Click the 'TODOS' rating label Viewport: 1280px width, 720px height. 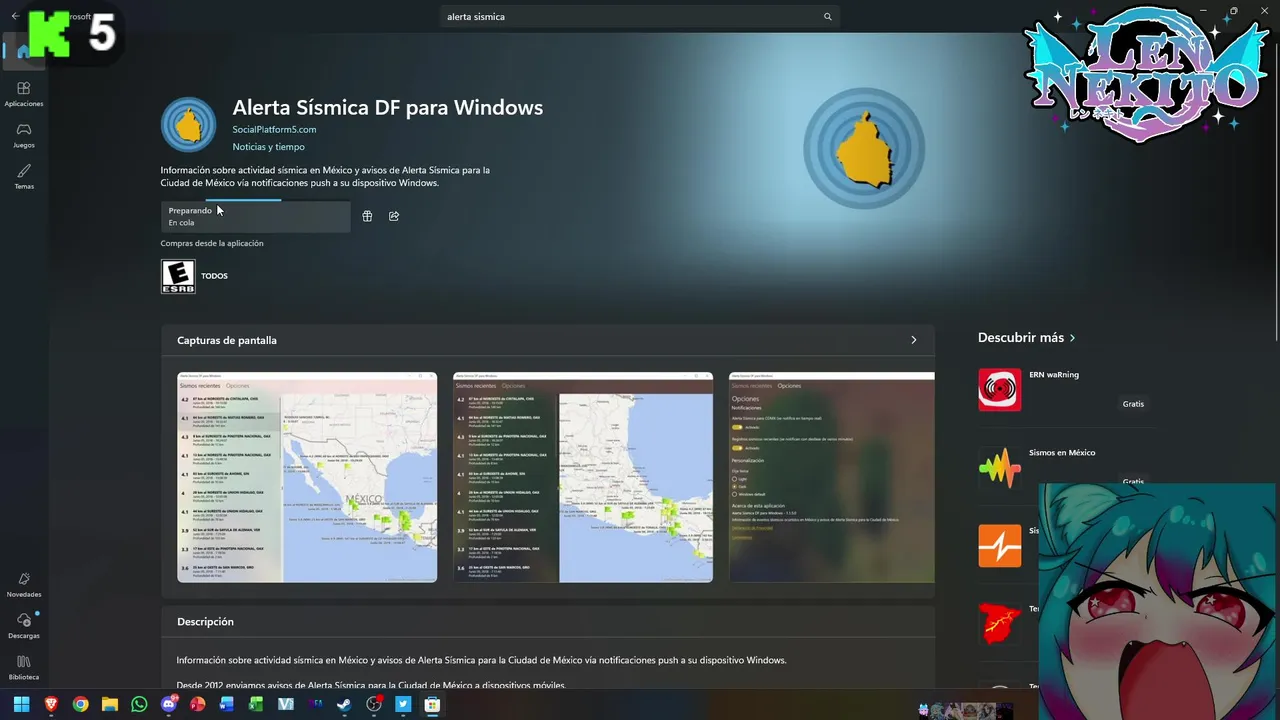click(x=214, y=276)
